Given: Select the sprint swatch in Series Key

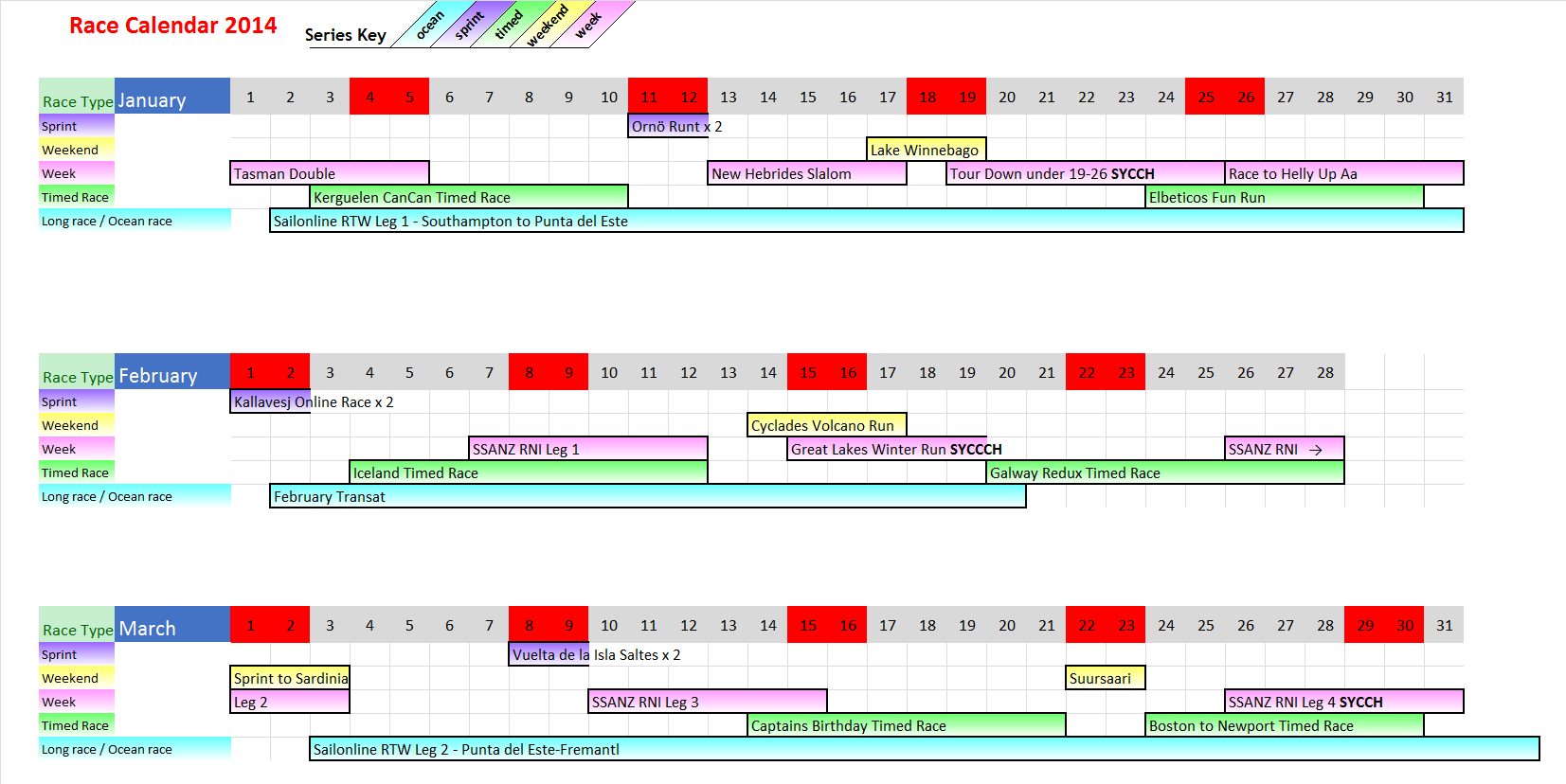Looking at the screenshot, I should pyautogui.click(x=469, y=25).
